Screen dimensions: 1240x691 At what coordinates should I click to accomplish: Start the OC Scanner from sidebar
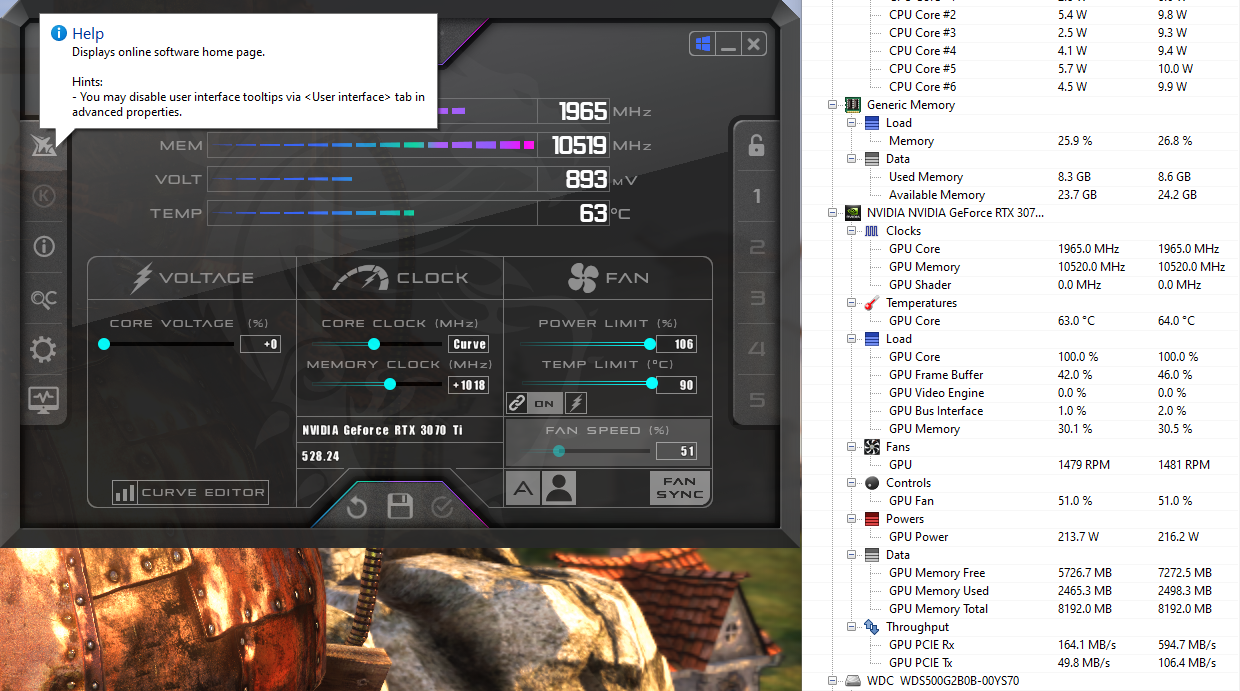44,298
